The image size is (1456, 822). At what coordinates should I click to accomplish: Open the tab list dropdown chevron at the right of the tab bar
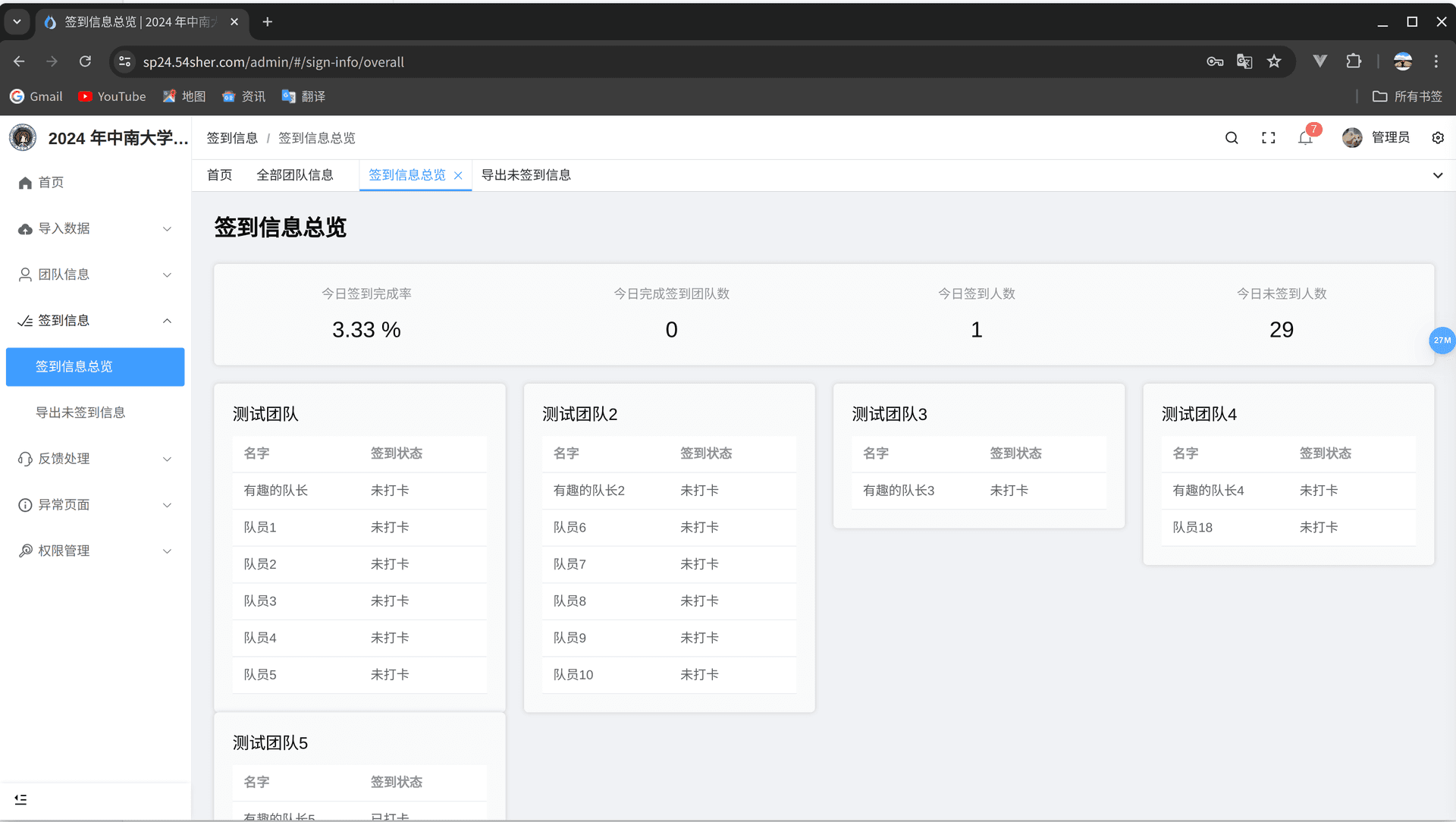[1438, 175]
